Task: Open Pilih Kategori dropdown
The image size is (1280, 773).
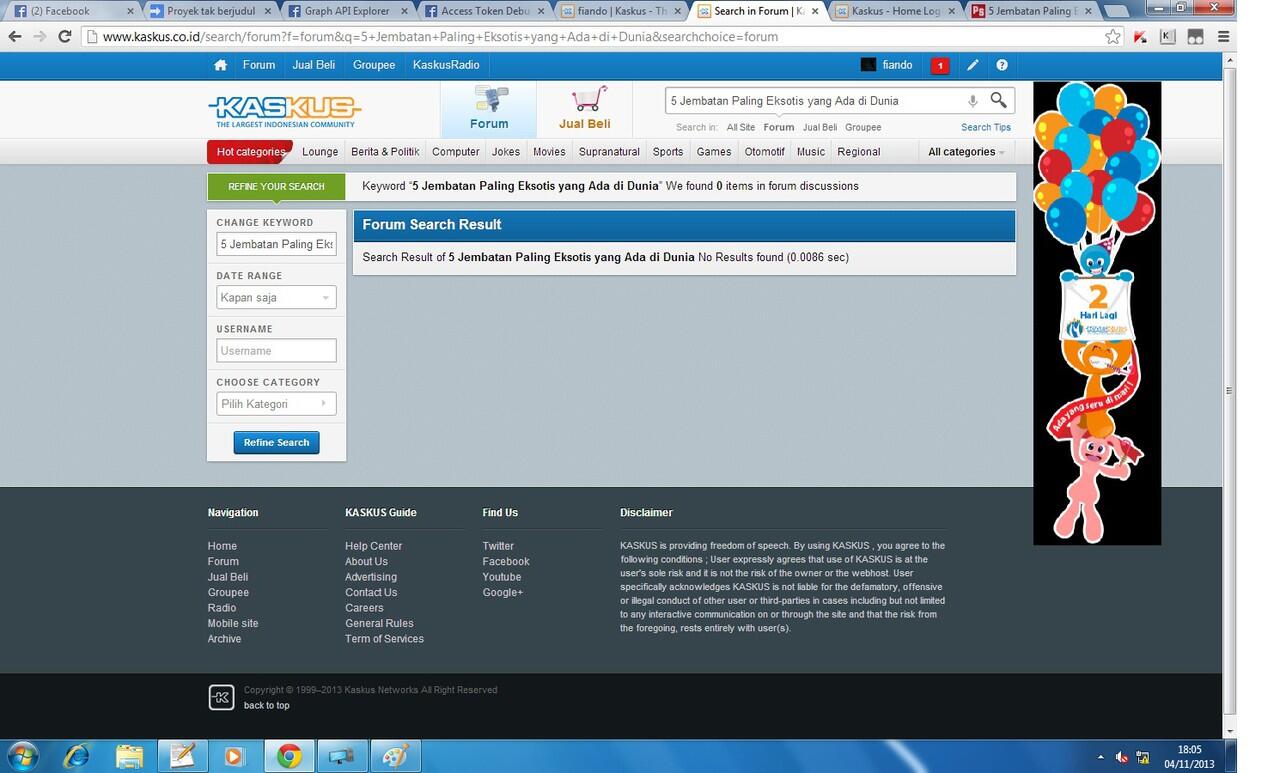Action: pyautogui.click(x=276, y=404)
